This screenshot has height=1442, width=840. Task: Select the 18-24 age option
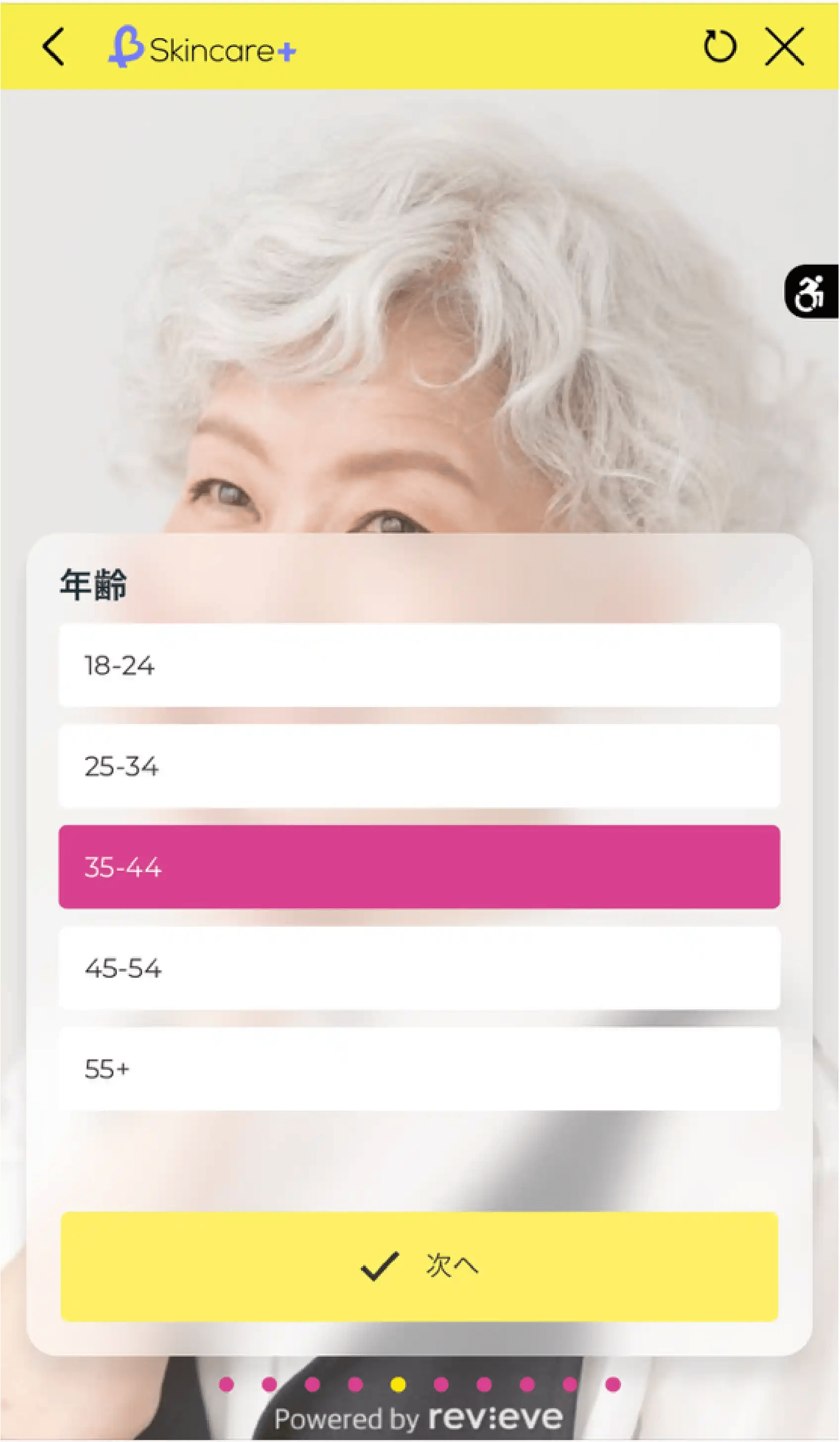pos(420,666)
